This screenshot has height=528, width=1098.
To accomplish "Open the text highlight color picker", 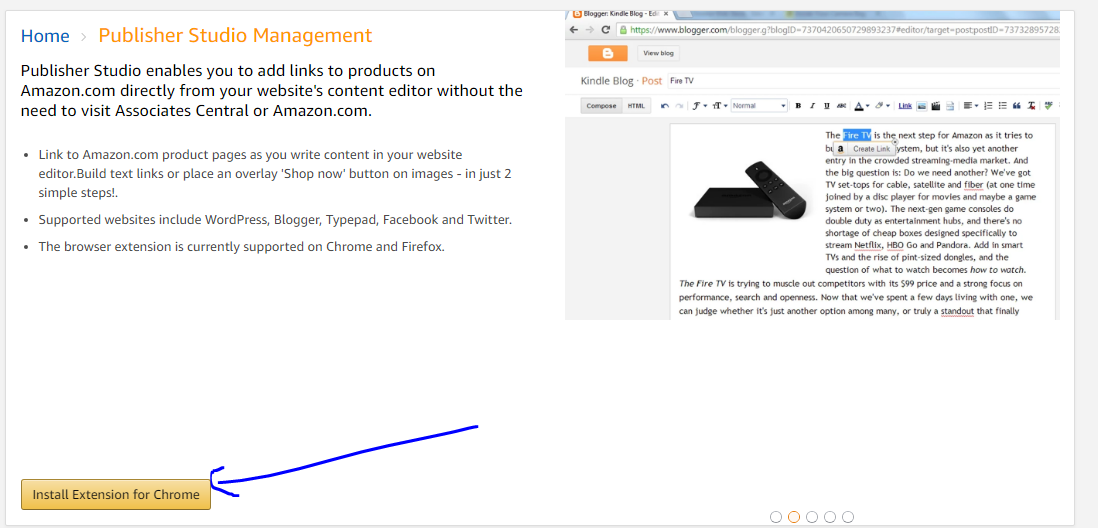I will point(882,106).
